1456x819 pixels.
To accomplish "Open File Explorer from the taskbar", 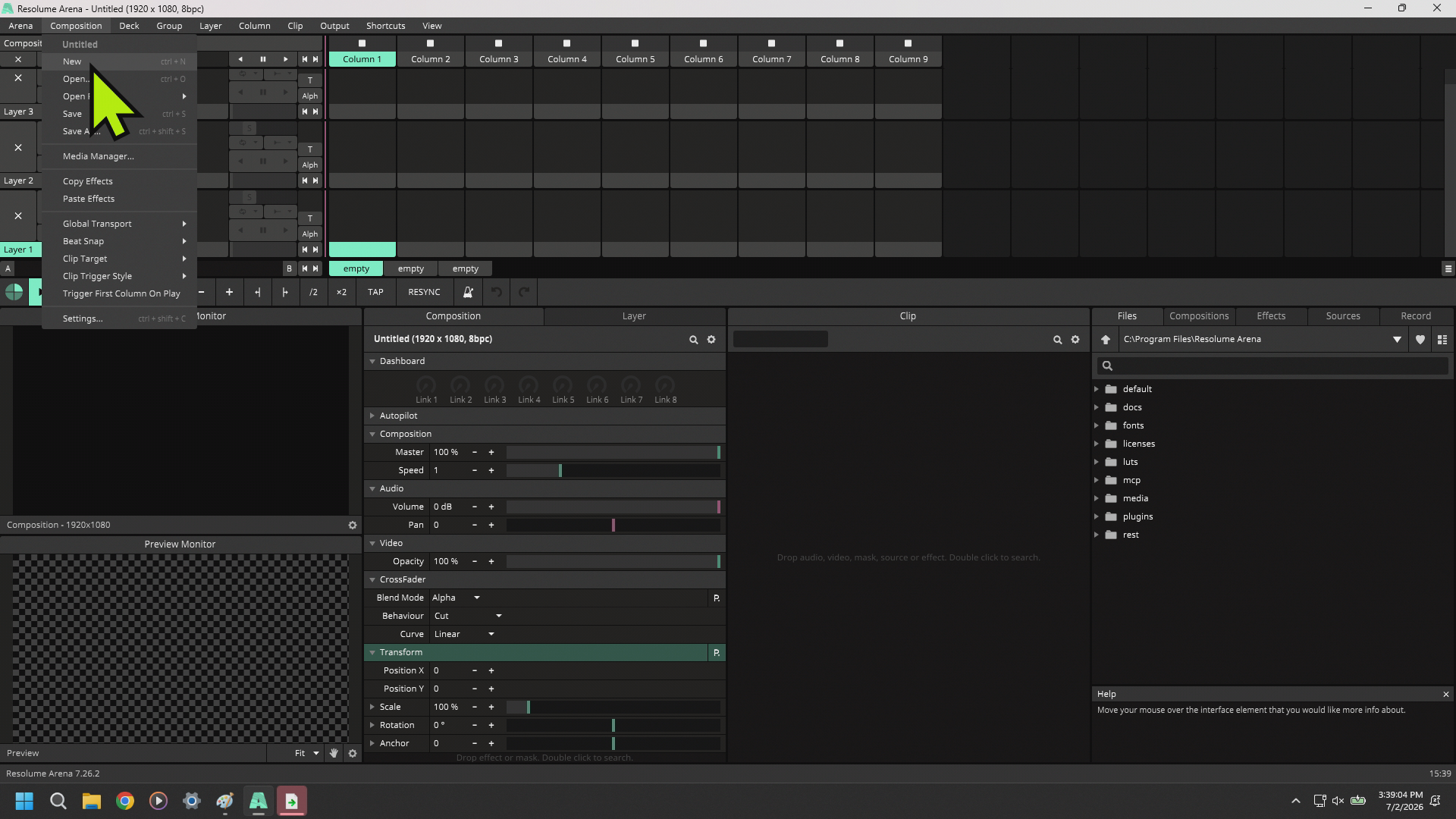I will click(x=92, y=801).
